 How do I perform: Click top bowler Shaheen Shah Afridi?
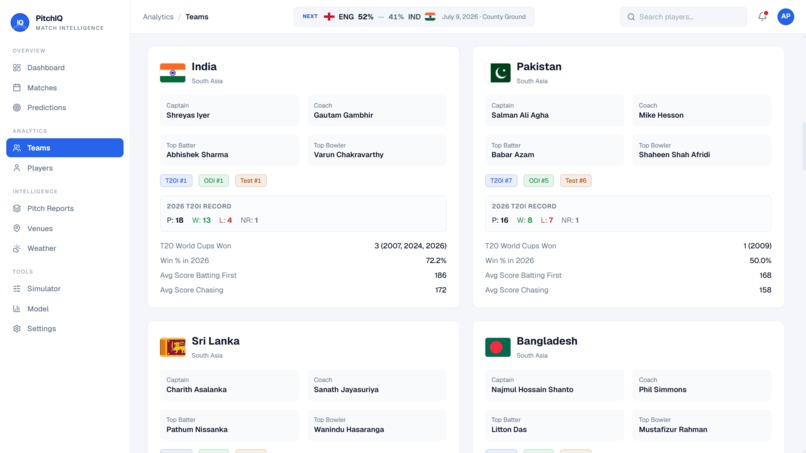(x=674, y=155)
